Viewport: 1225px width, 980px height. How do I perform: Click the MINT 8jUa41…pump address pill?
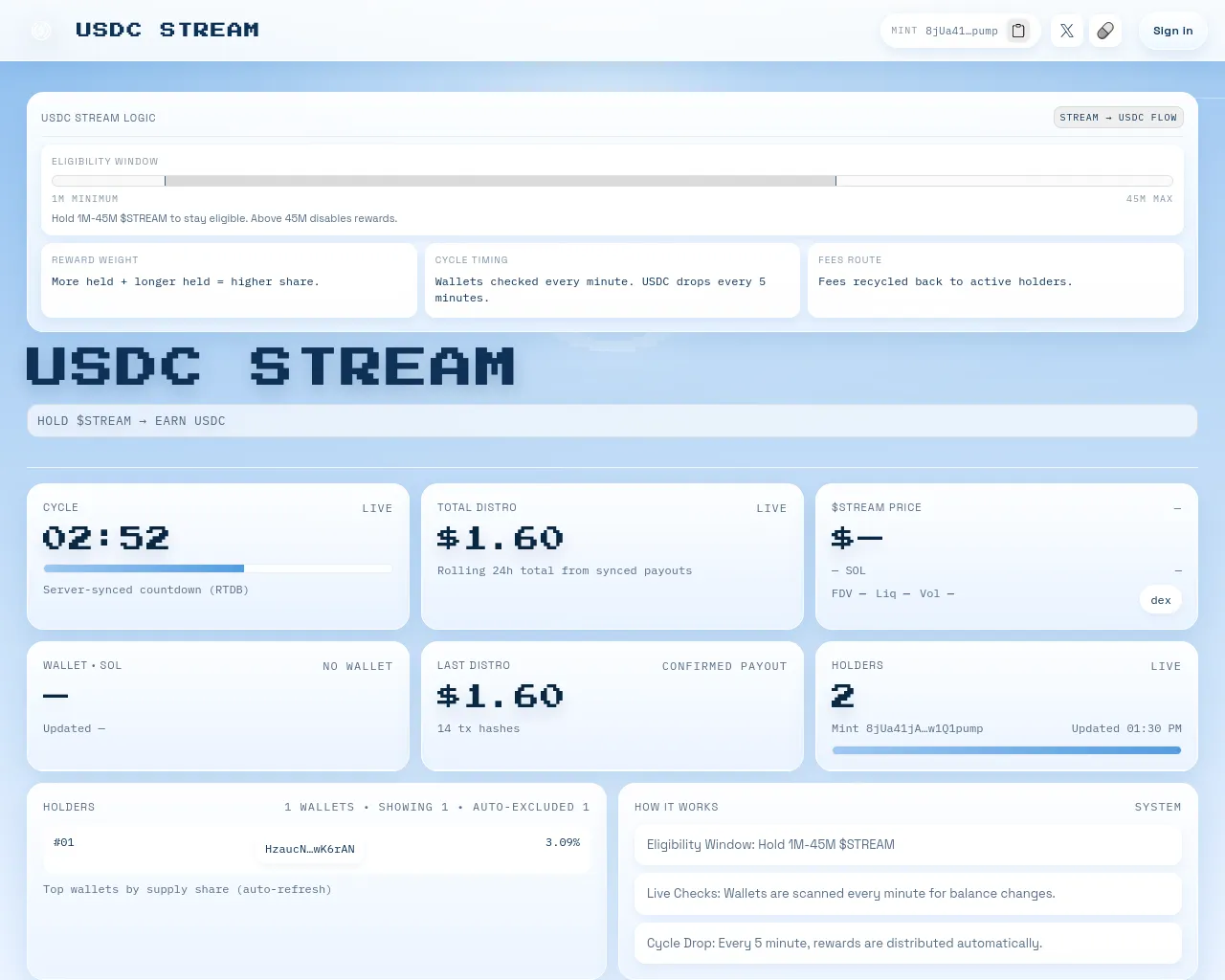coord(960,31)
